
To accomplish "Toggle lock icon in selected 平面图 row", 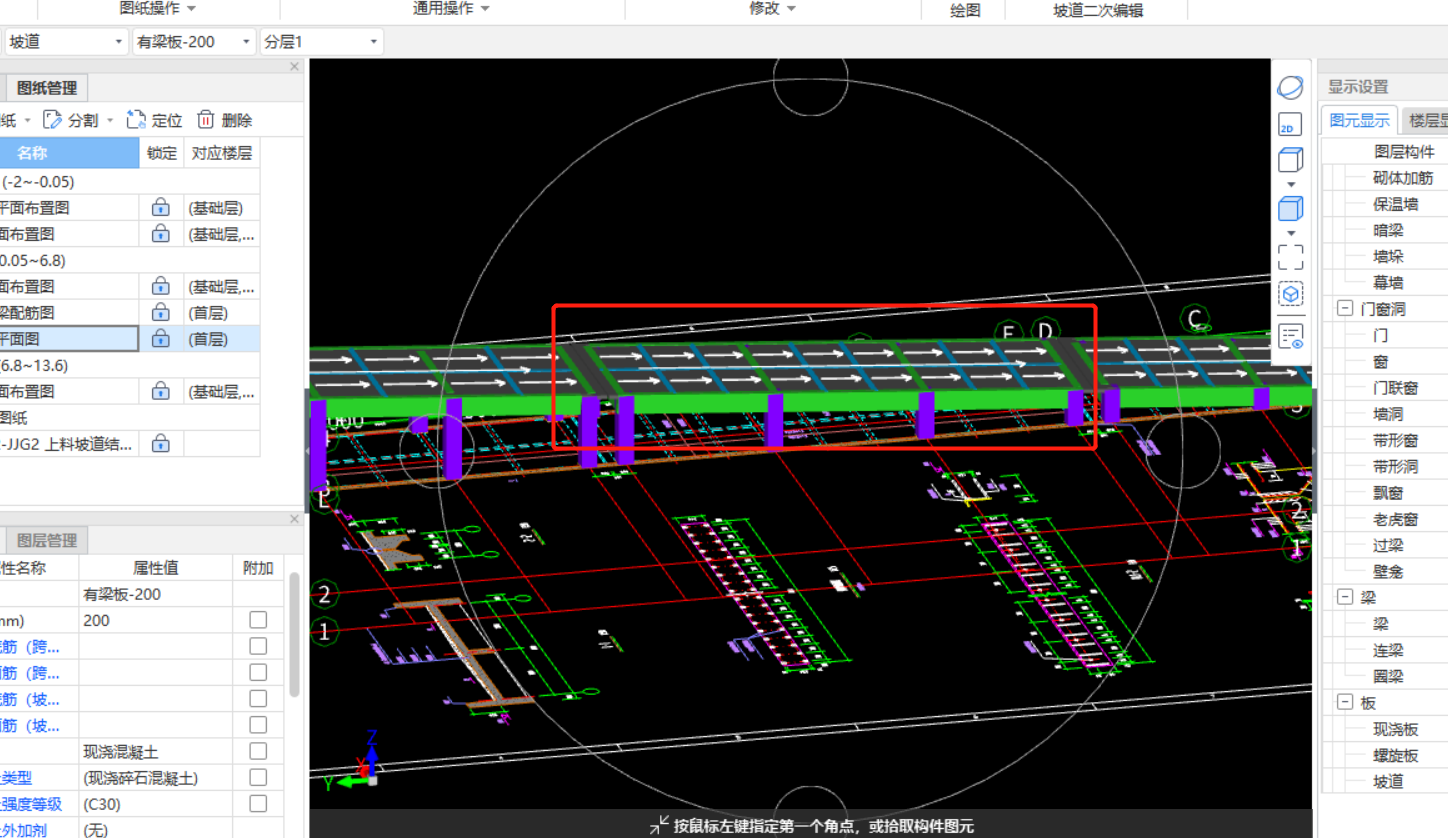I will tap(160, 339).
